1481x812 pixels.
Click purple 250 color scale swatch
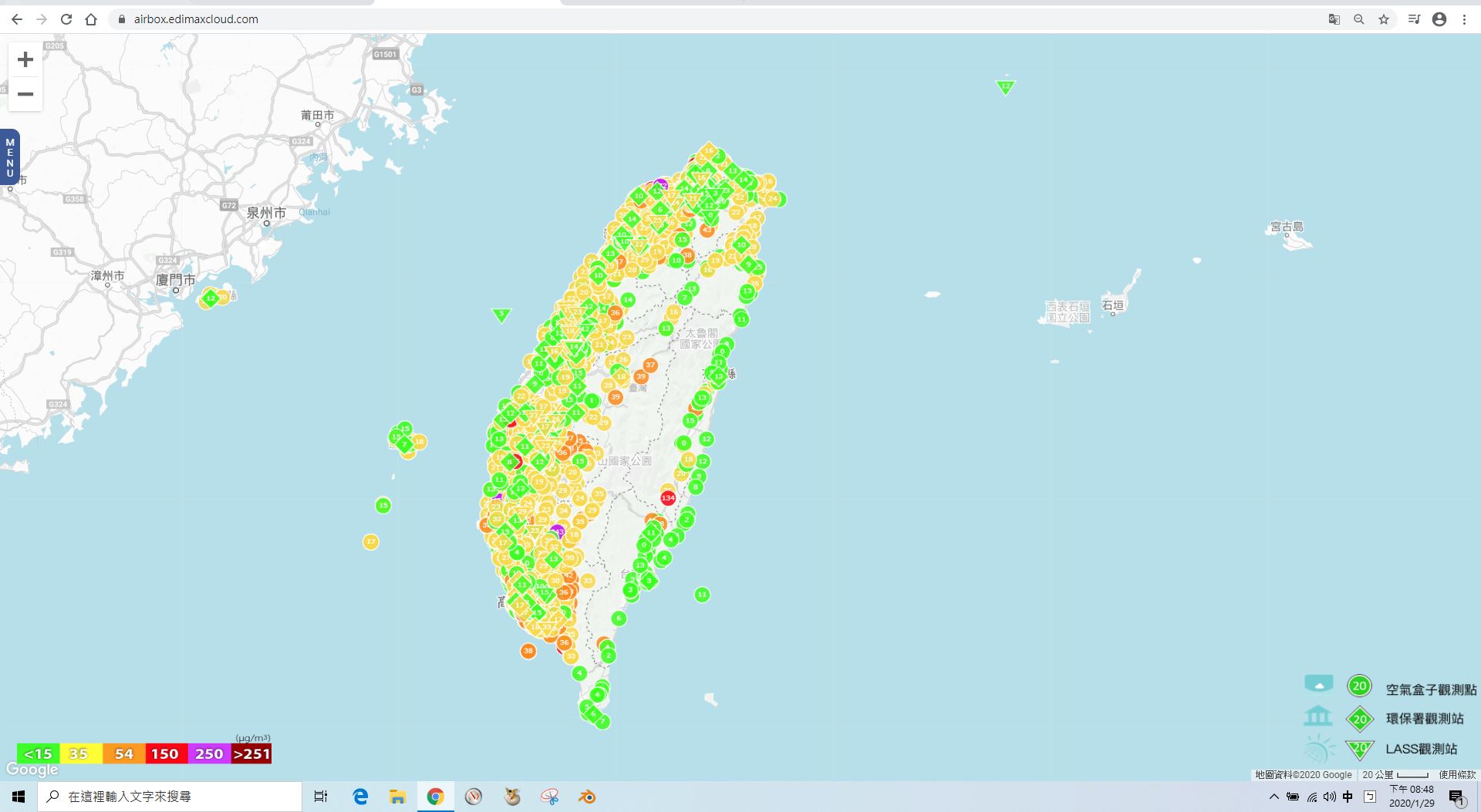[x=208, y=754]
